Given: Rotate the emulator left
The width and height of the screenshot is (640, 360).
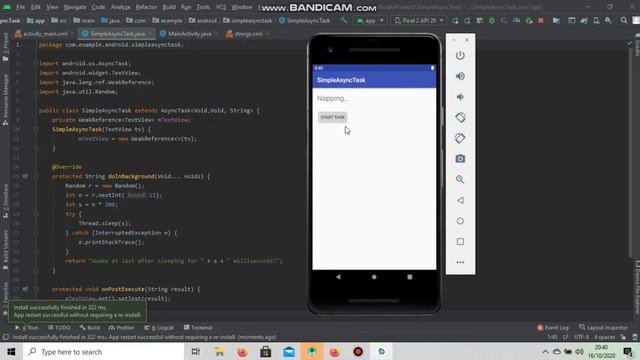Looking at the screenshot, I should (x=460, y=118).
